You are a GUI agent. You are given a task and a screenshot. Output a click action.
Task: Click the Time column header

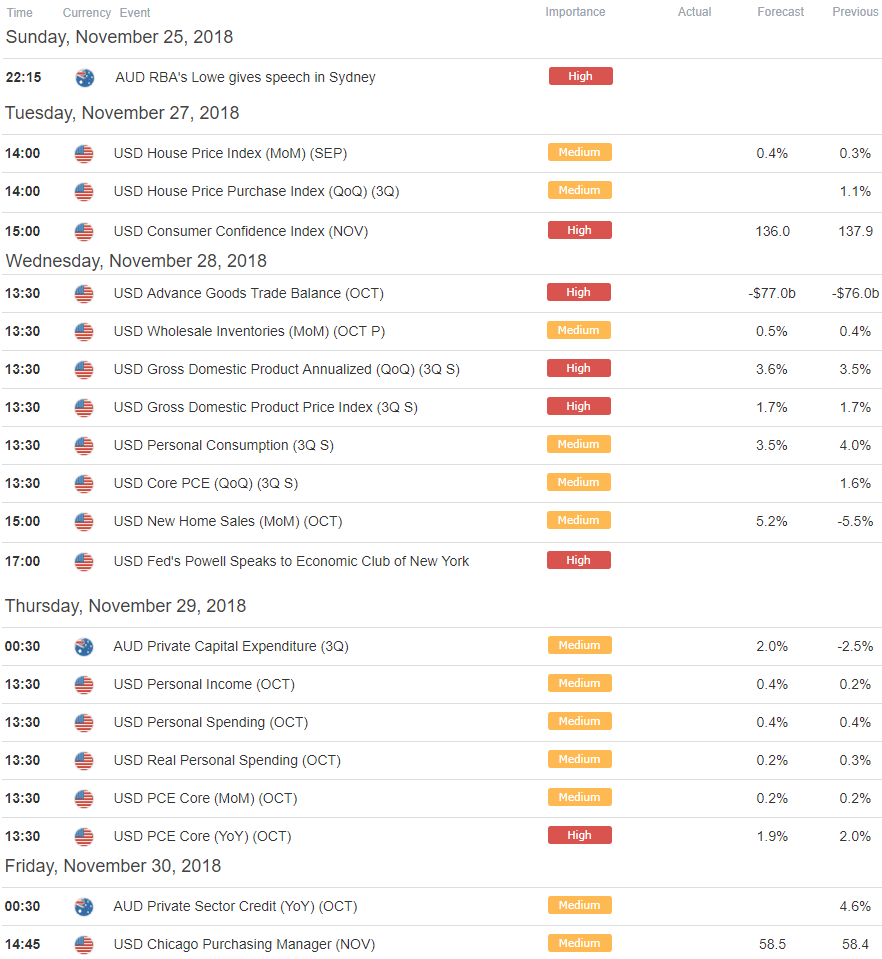(x=20, y=12)
